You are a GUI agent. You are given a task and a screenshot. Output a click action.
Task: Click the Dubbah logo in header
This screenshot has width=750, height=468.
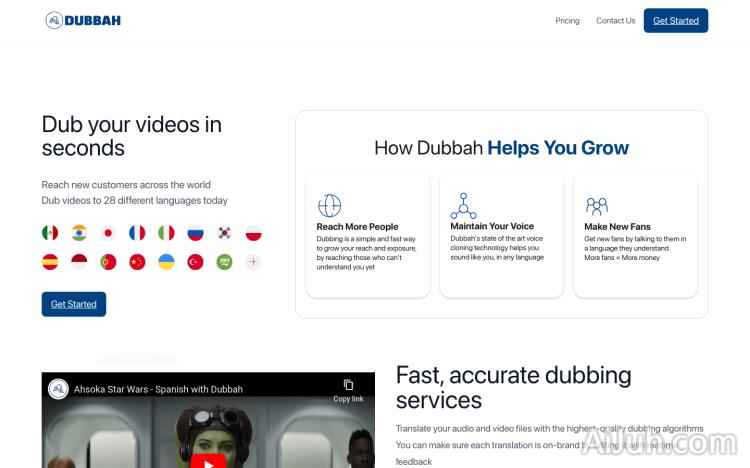[83, 20]
